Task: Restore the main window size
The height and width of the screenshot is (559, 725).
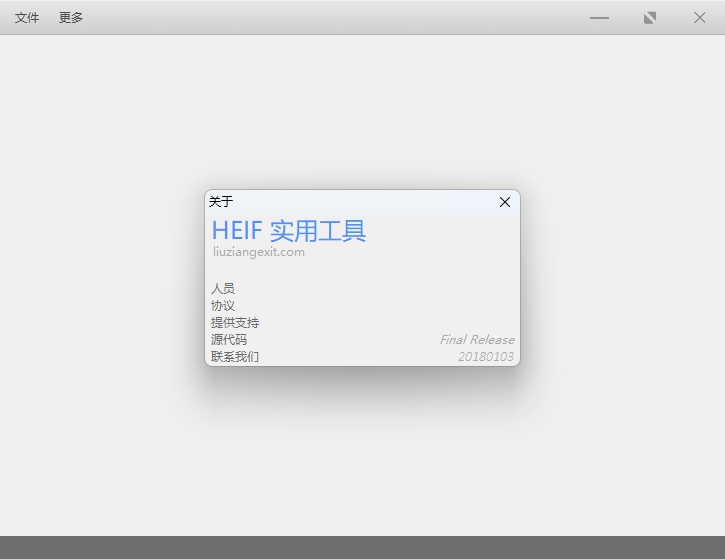Action: pyautogui.click(x=650, y=18)
